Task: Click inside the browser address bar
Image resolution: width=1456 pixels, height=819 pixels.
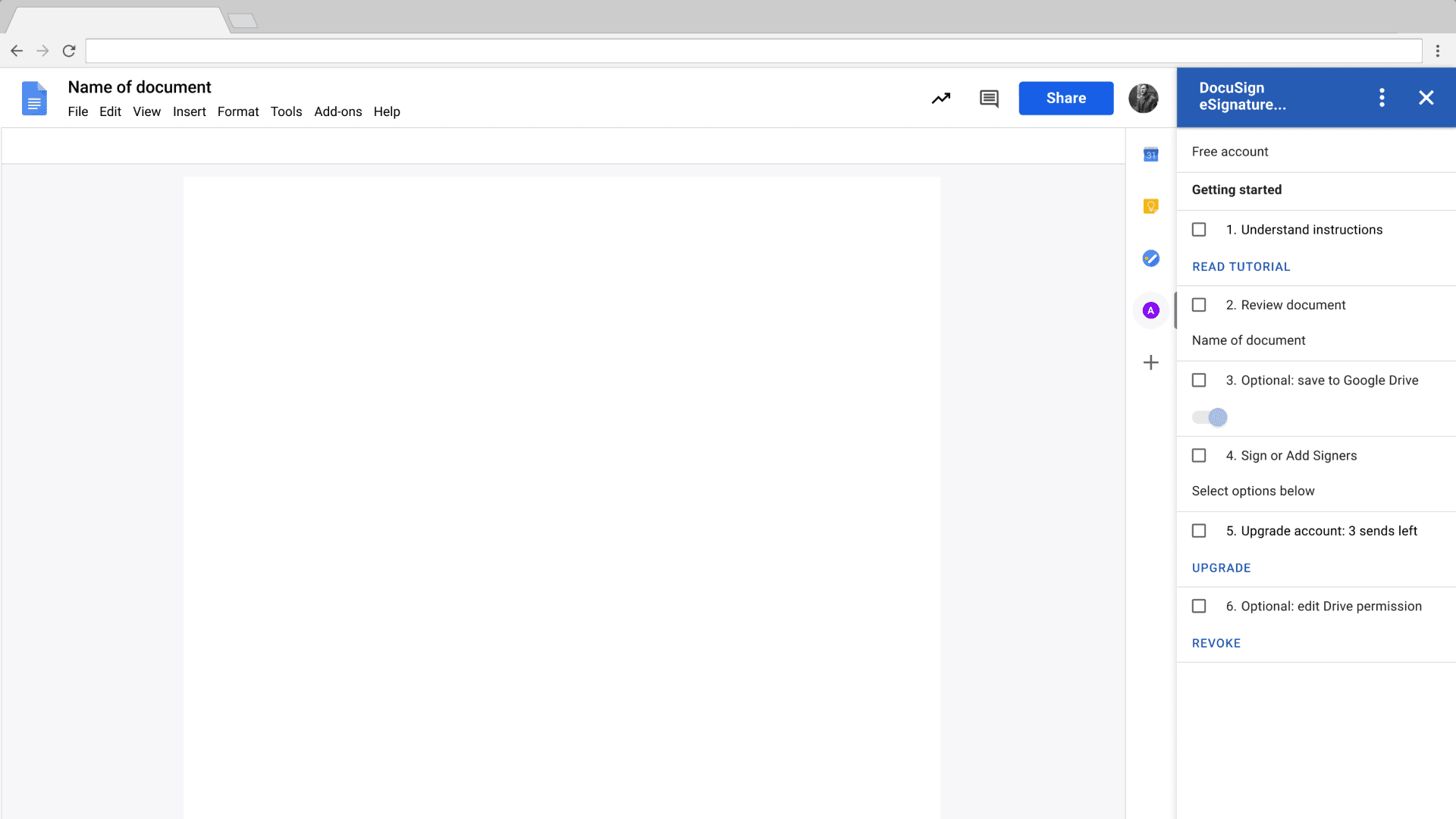Action: (x=682, y=51)
